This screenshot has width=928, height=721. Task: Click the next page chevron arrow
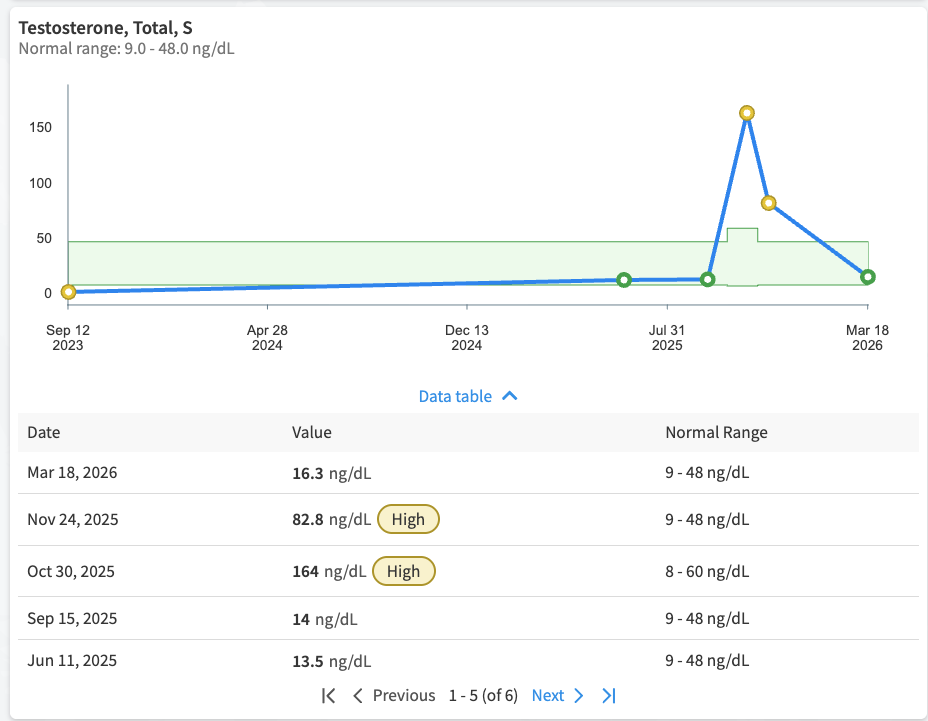pos(579,695)
